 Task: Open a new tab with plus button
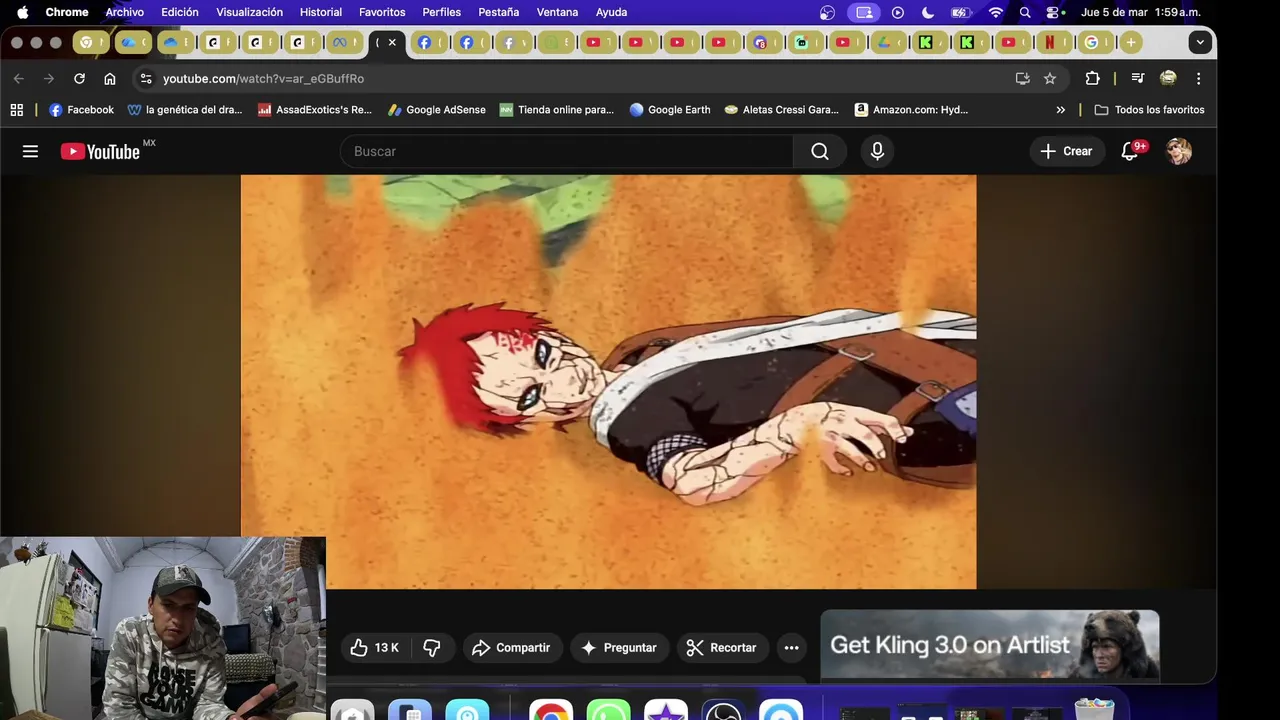pyautogui.click(x=1130, y=42)
